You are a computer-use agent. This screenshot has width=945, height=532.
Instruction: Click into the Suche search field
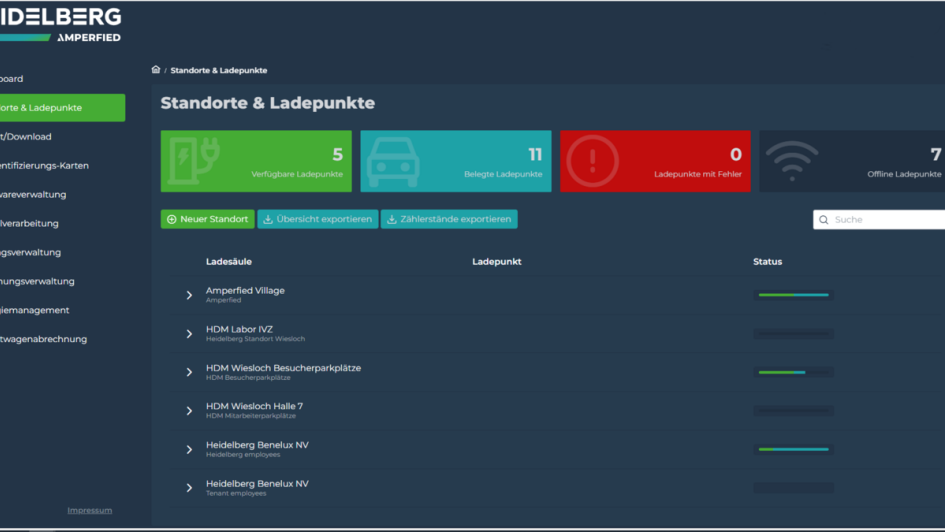[x=879, y=220]
